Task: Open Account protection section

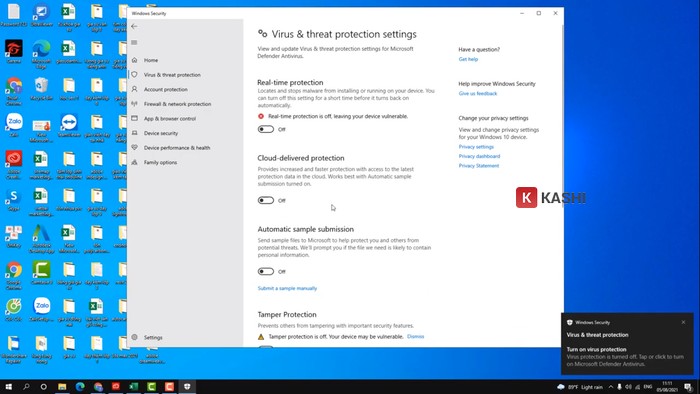Action: pos(166,90)
